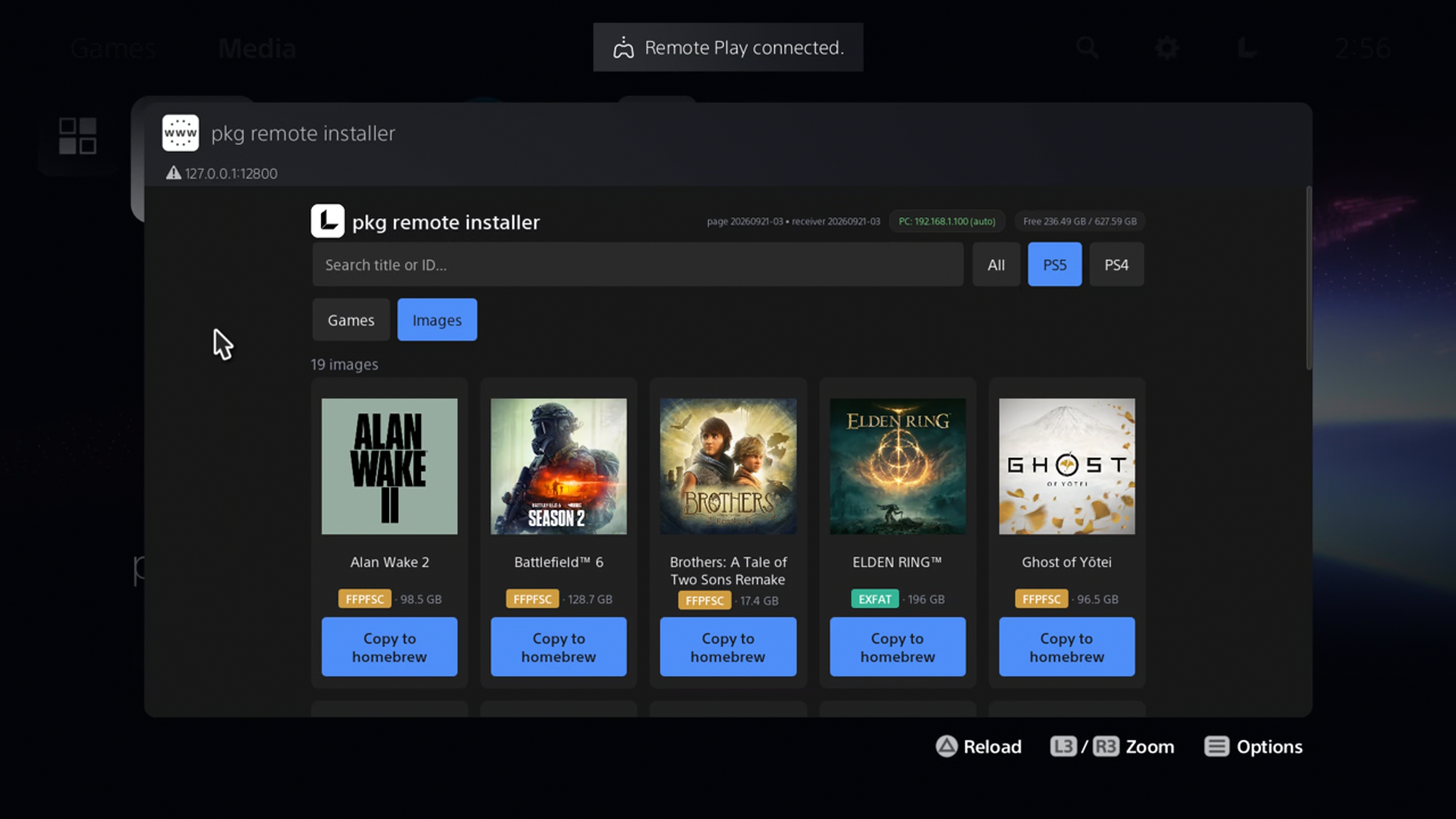
Task: Click the triangle Reload button icon
Action: click(946, 747)
